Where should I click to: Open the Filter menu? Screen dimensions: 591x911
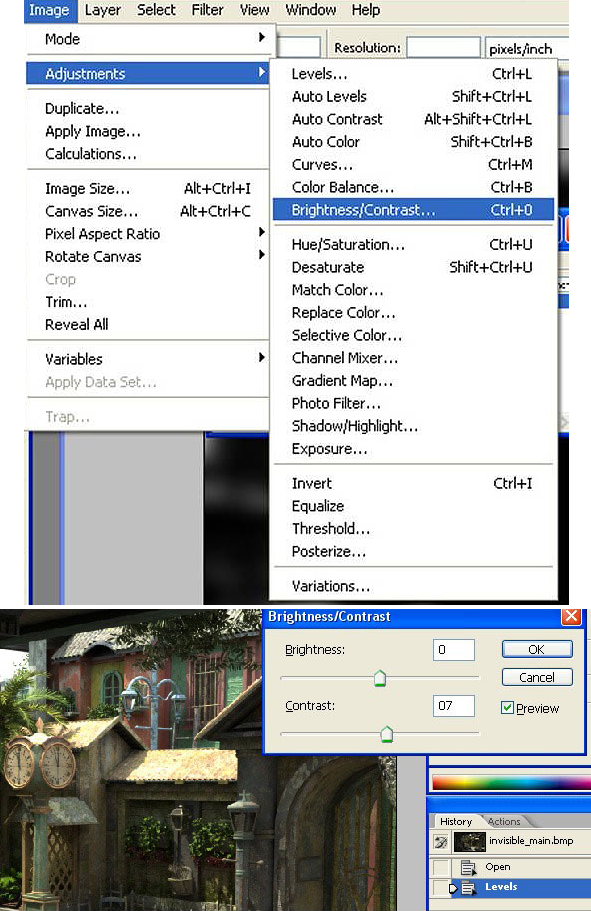(207, 10)
